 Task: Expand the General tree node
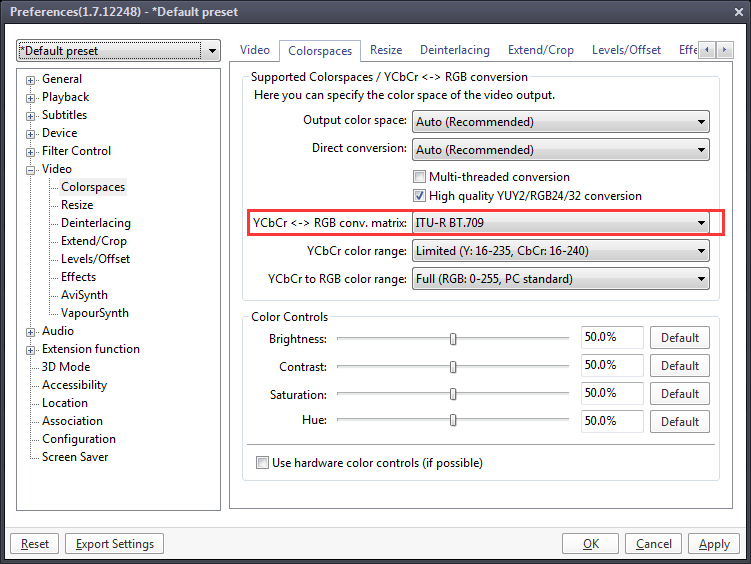31,80
